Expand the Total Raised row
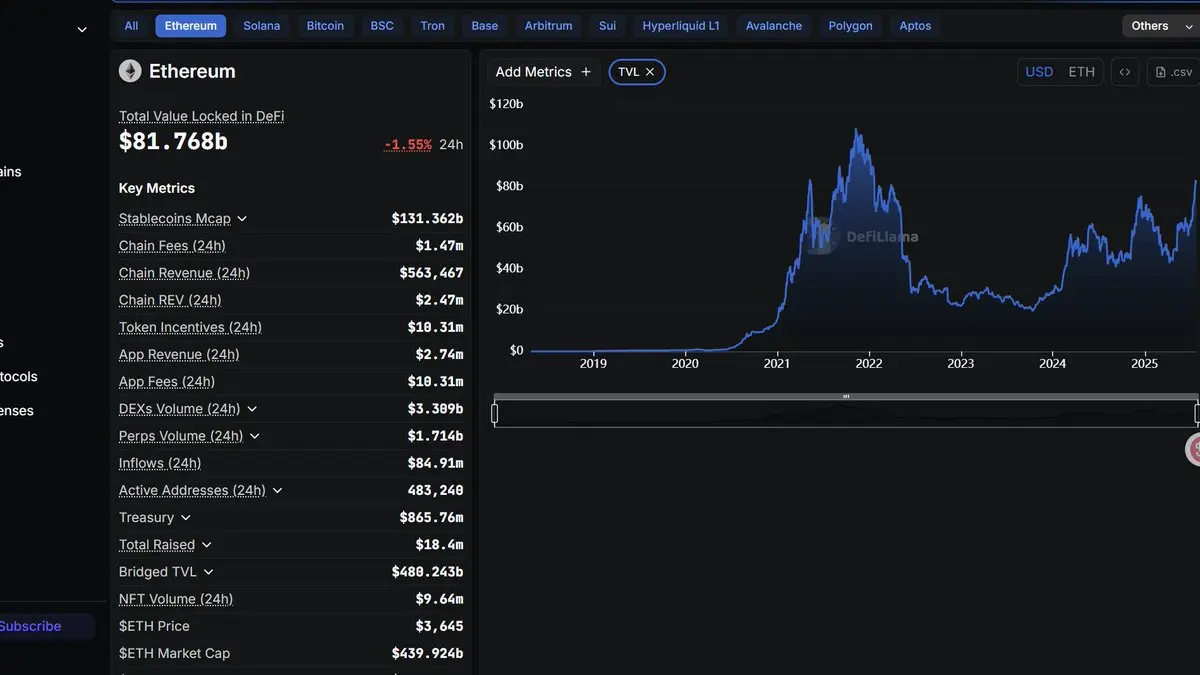The image size is (1200, 675). [x=206, y=545]
